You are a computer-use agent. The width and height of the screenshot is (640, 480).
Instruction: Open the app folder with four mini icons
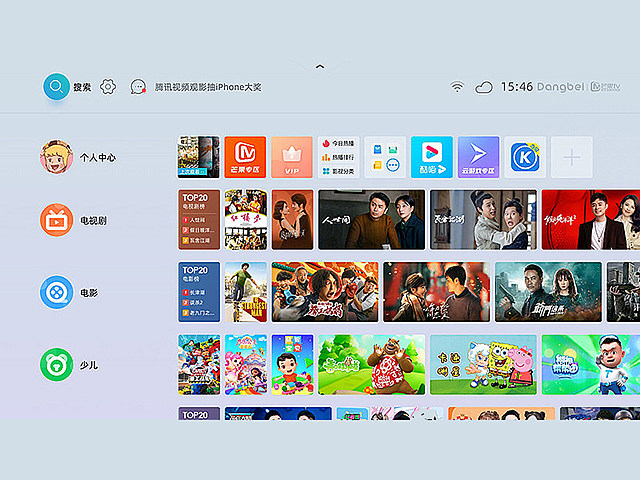pyautogui.click(x=385, y=157)
